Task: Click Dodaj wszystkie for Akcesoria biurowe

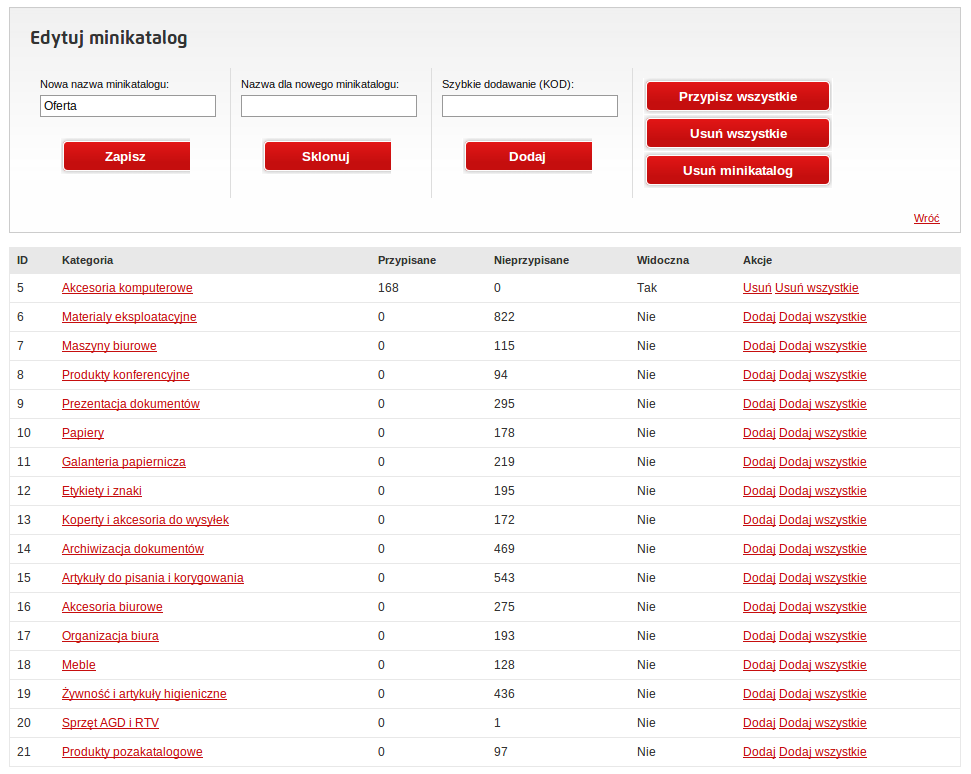Action: [x=822, y=607]
